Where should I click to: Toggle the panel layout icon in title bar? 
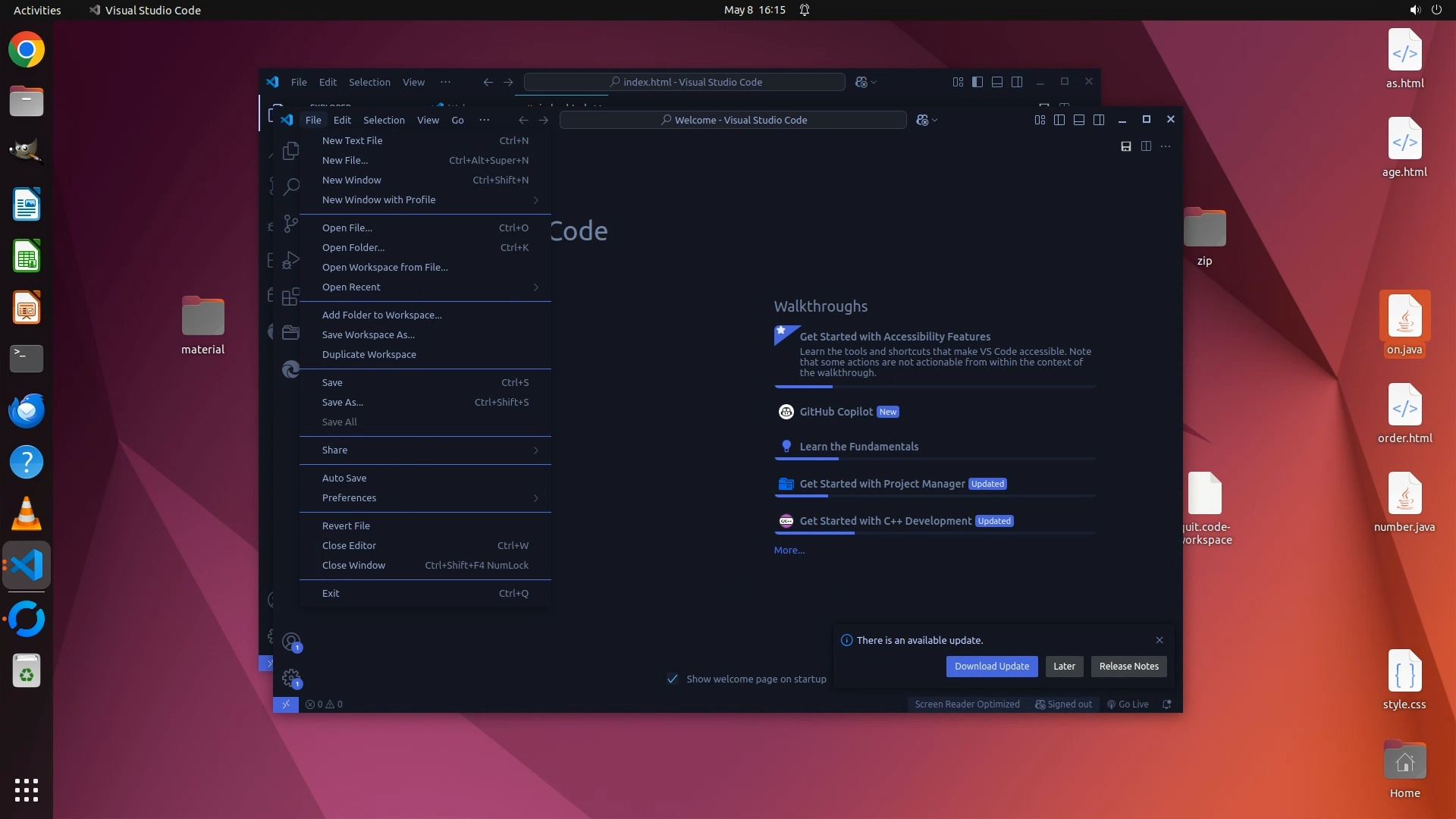click(1079, 120)
